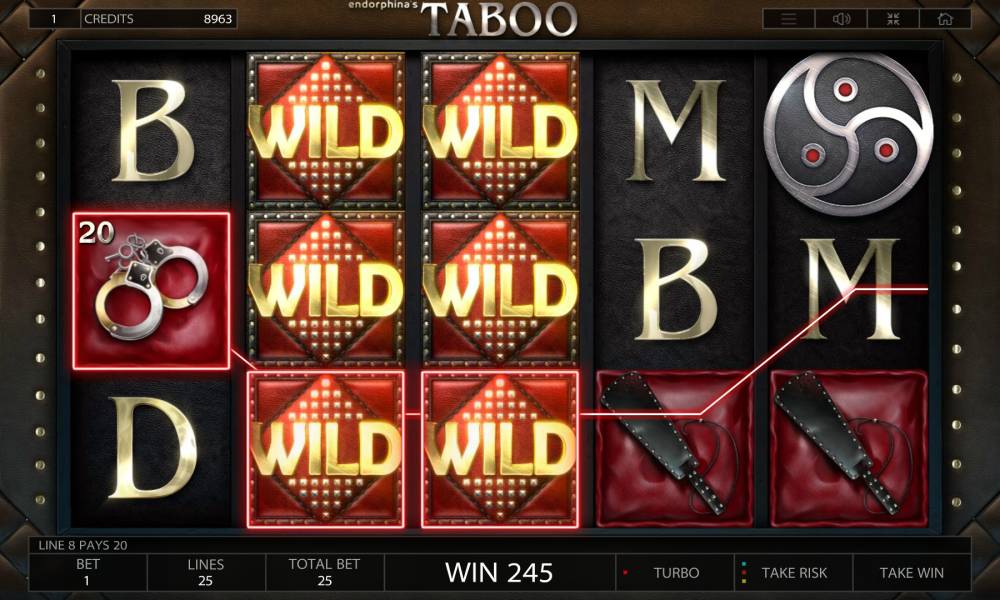Click the WIN 245 display

point(499,573)
